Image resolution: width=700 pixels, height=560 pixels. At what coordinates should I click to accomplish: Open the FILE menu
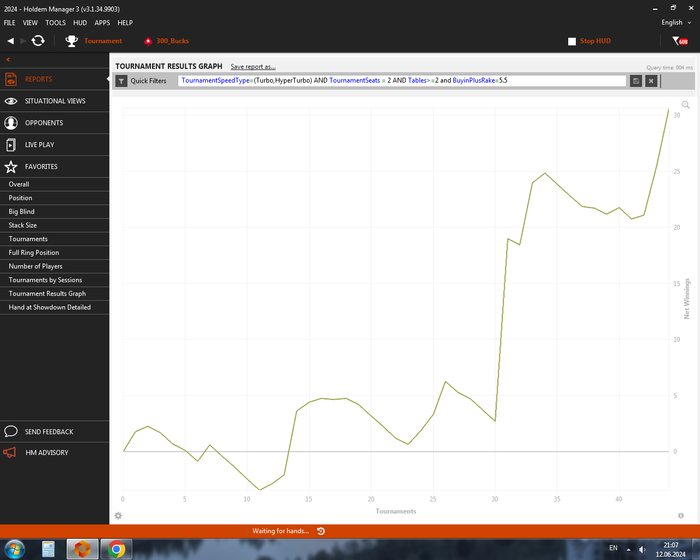[x=9, y=23]
